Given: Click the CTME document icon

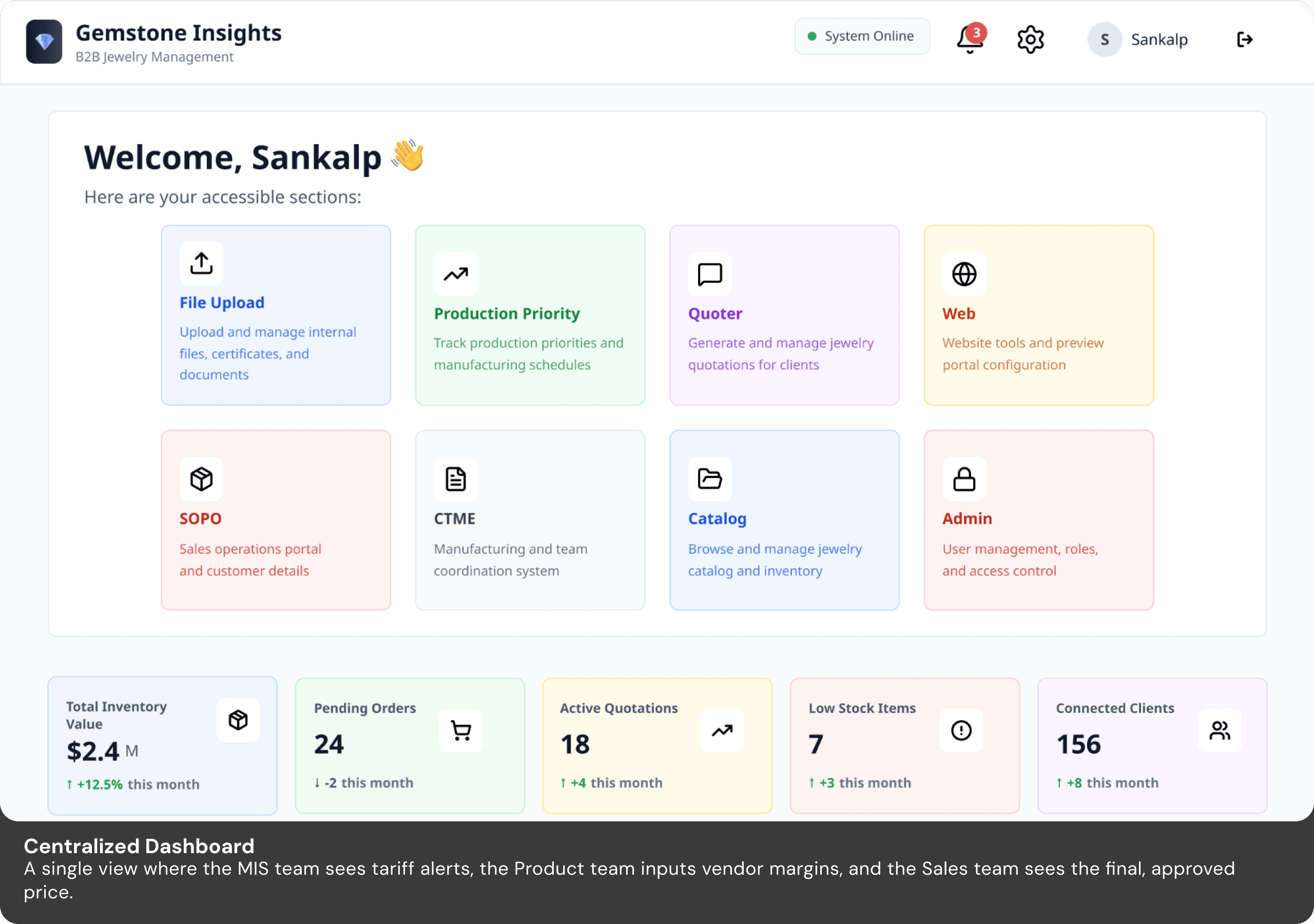Looking at the screenshot, I should 456,479.
